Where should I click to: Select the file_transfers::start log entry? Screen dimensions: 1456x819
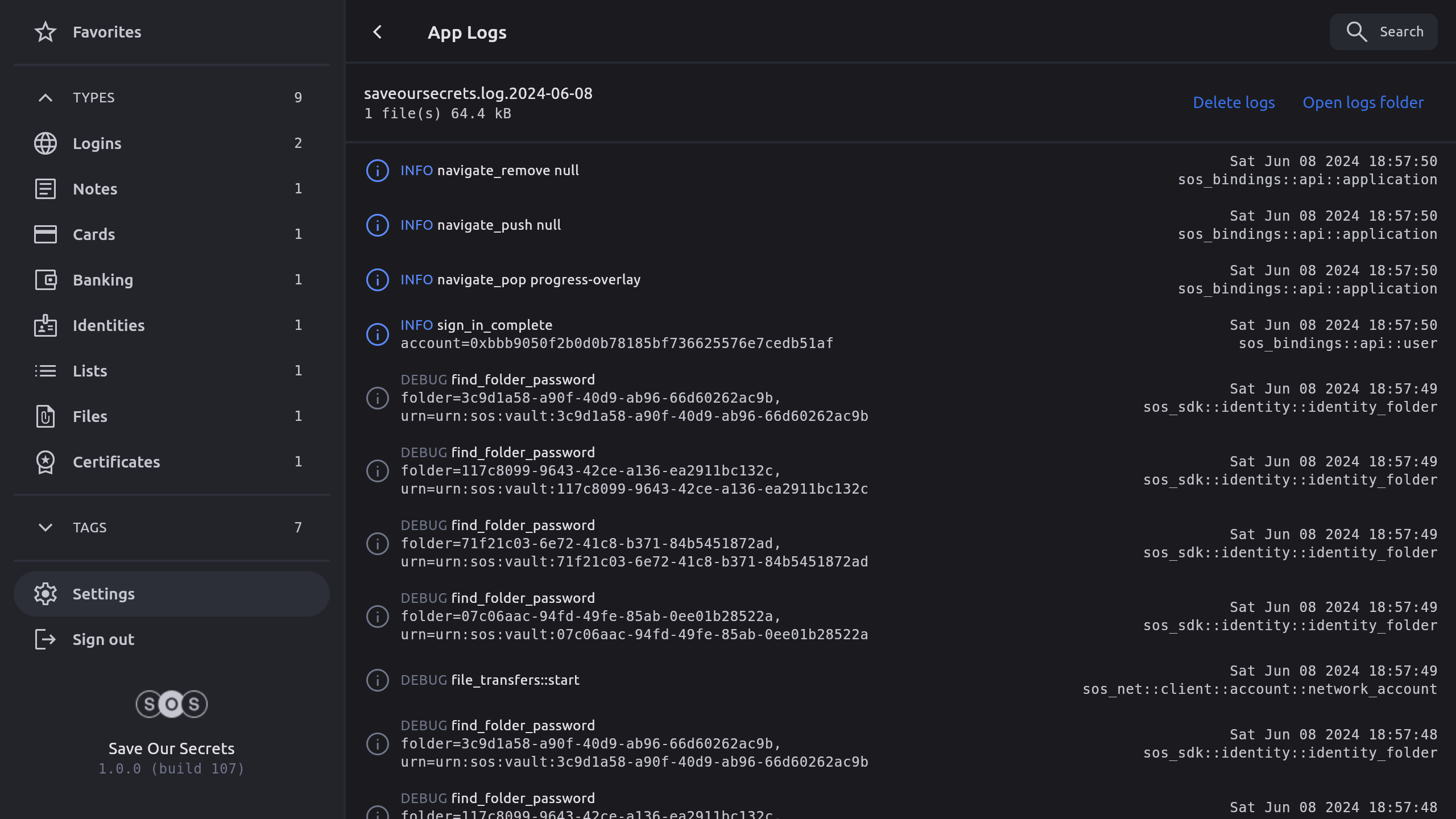[515, 680]
